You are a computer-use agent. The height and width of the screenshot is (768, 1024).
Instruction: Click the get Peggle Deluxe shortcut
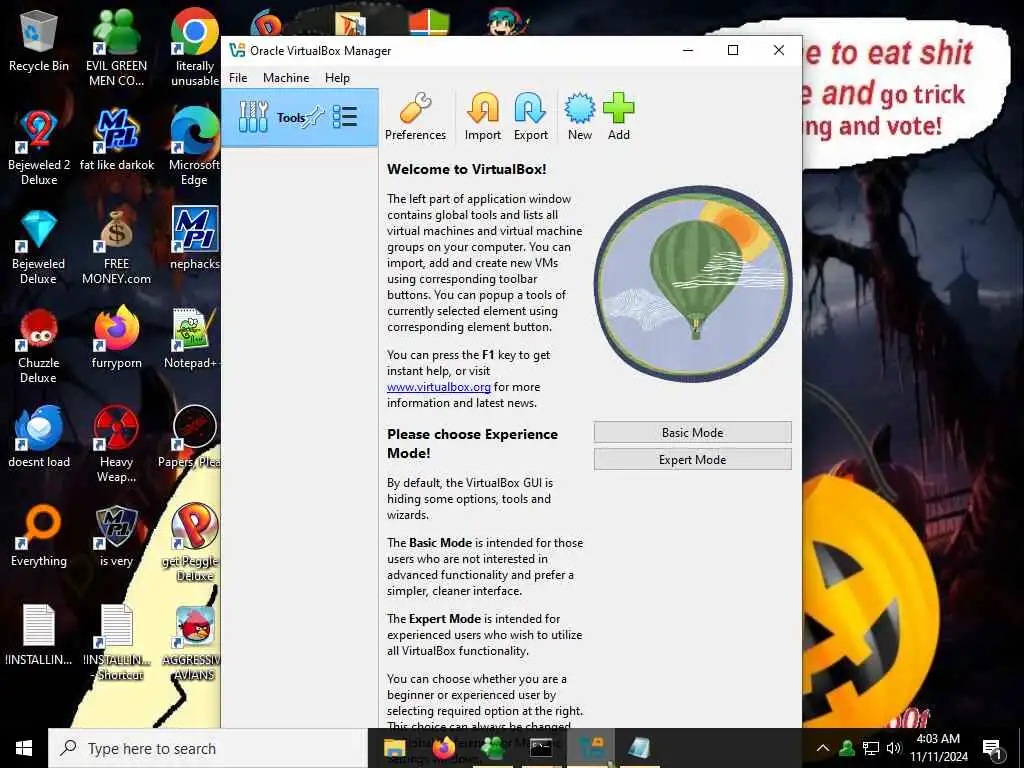click(x=195, y=542)
